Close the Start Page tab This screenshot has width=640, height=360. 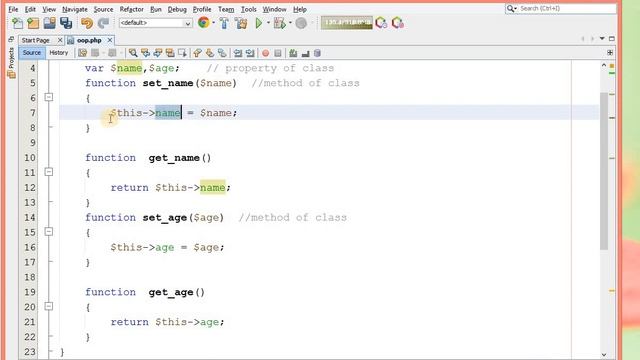[60, 40]
